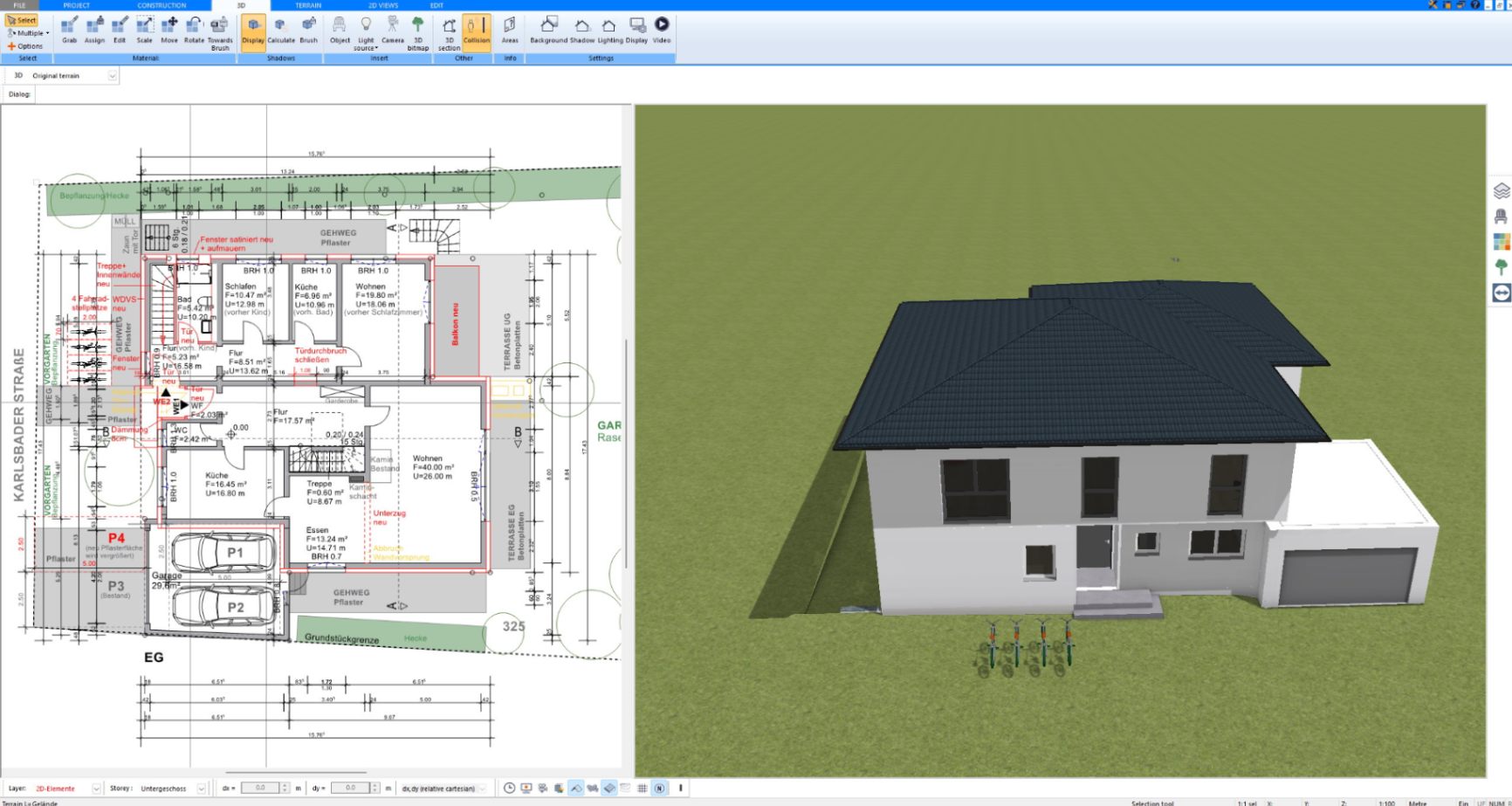Open the Shadow settings icon

582,30
